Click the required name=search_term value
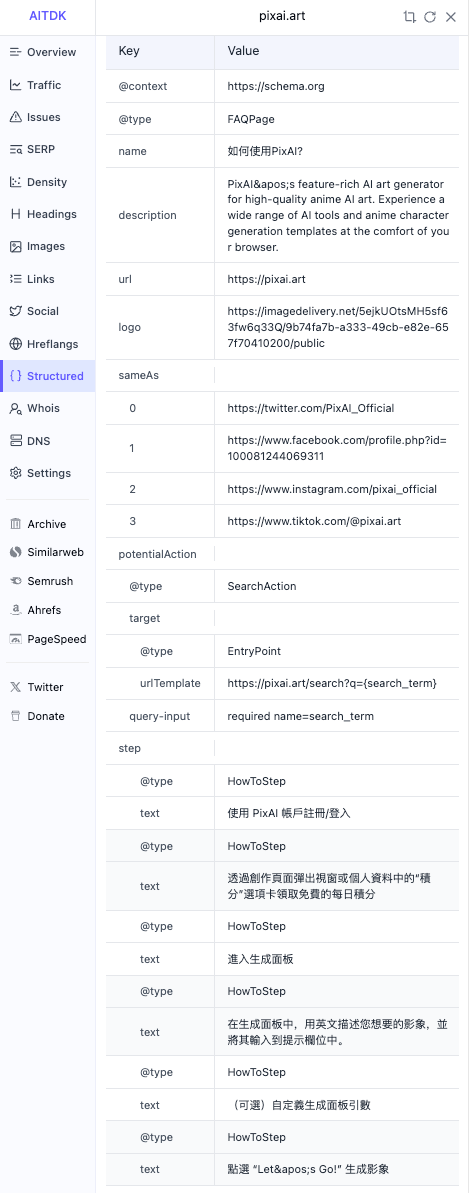Image resolution: width=469 pixels, height=1193 pixels. point(300,716)
